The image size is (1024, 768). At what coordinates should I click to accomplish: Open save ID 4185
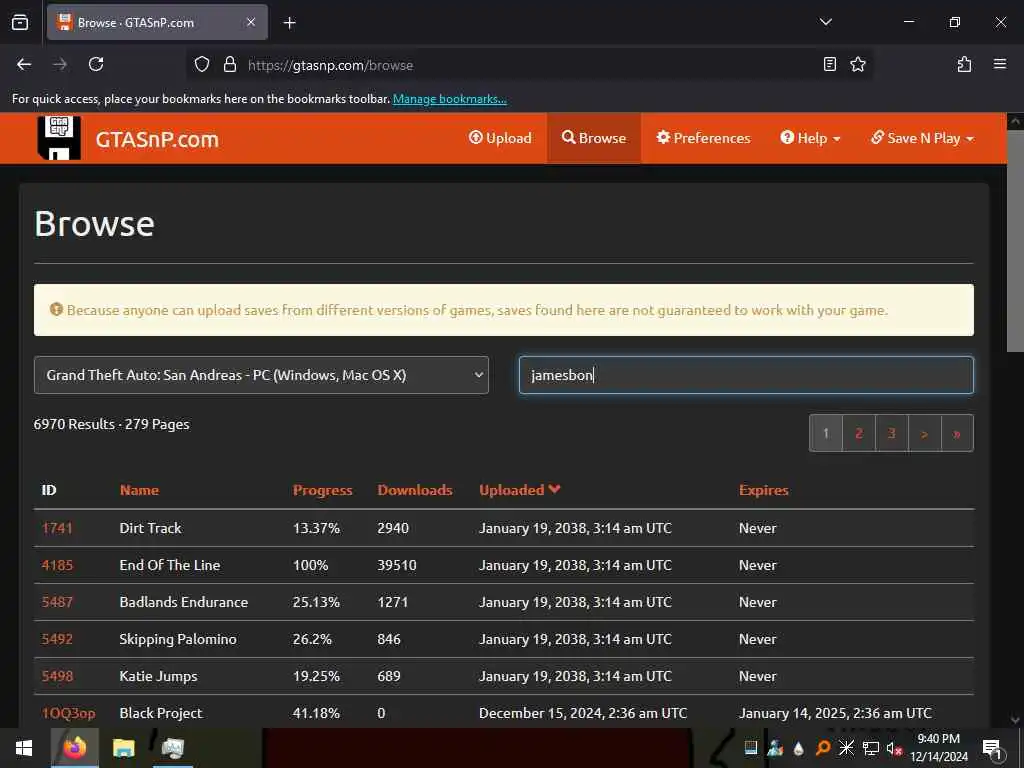tap(57, 565)
